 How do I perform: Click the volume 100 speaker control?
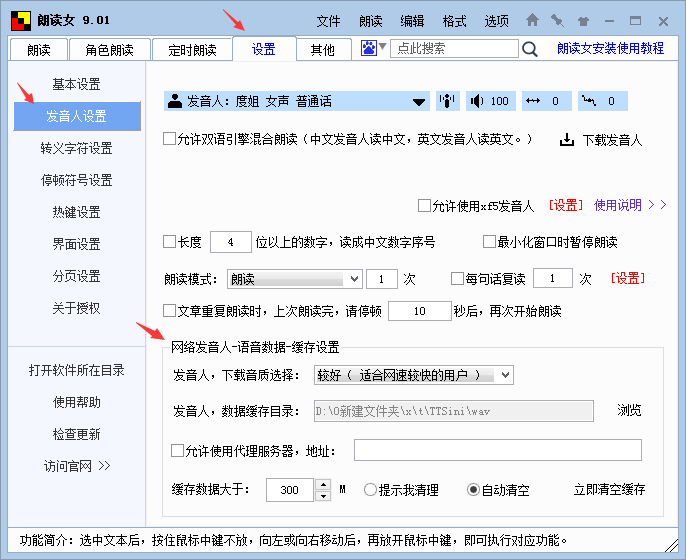[x=490, y=101]
